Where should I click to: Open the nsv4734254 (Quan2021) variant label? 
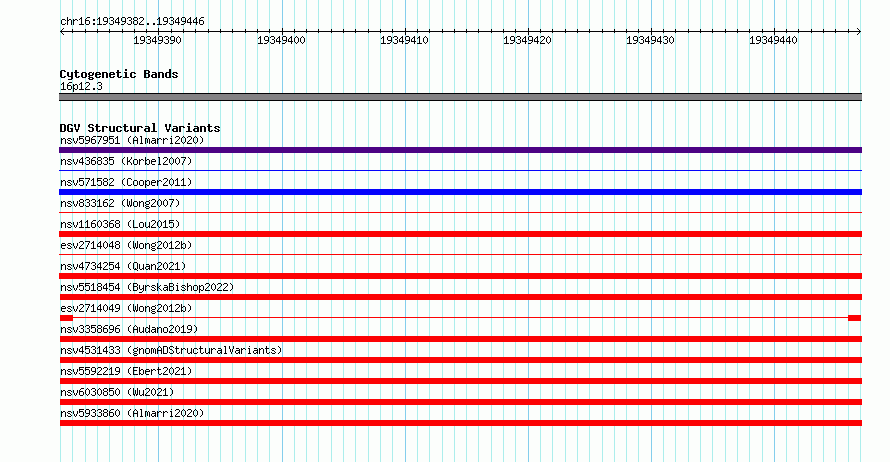[x=123, y=266]
